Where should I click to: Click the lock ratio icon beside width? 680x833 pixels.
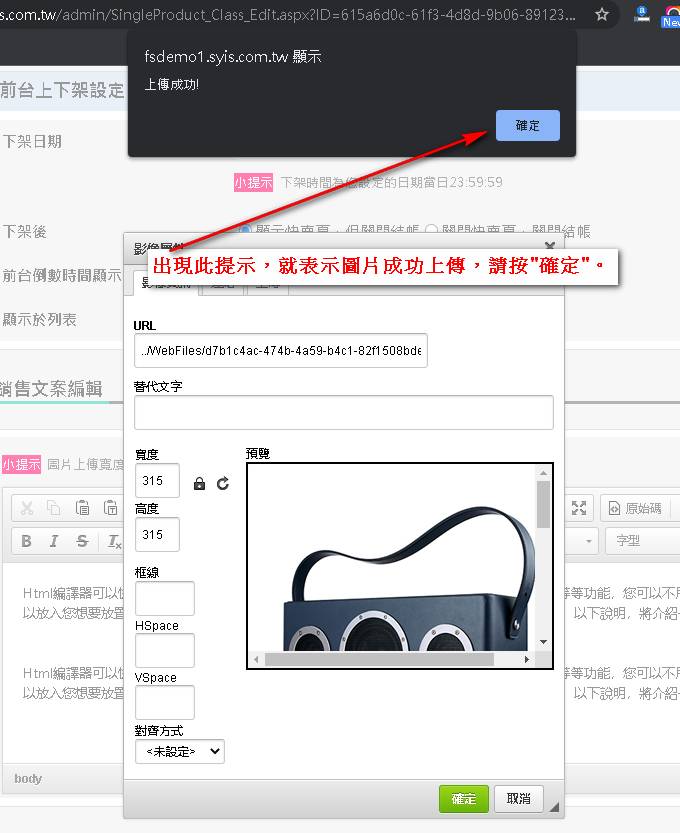(x=199, y=484)
